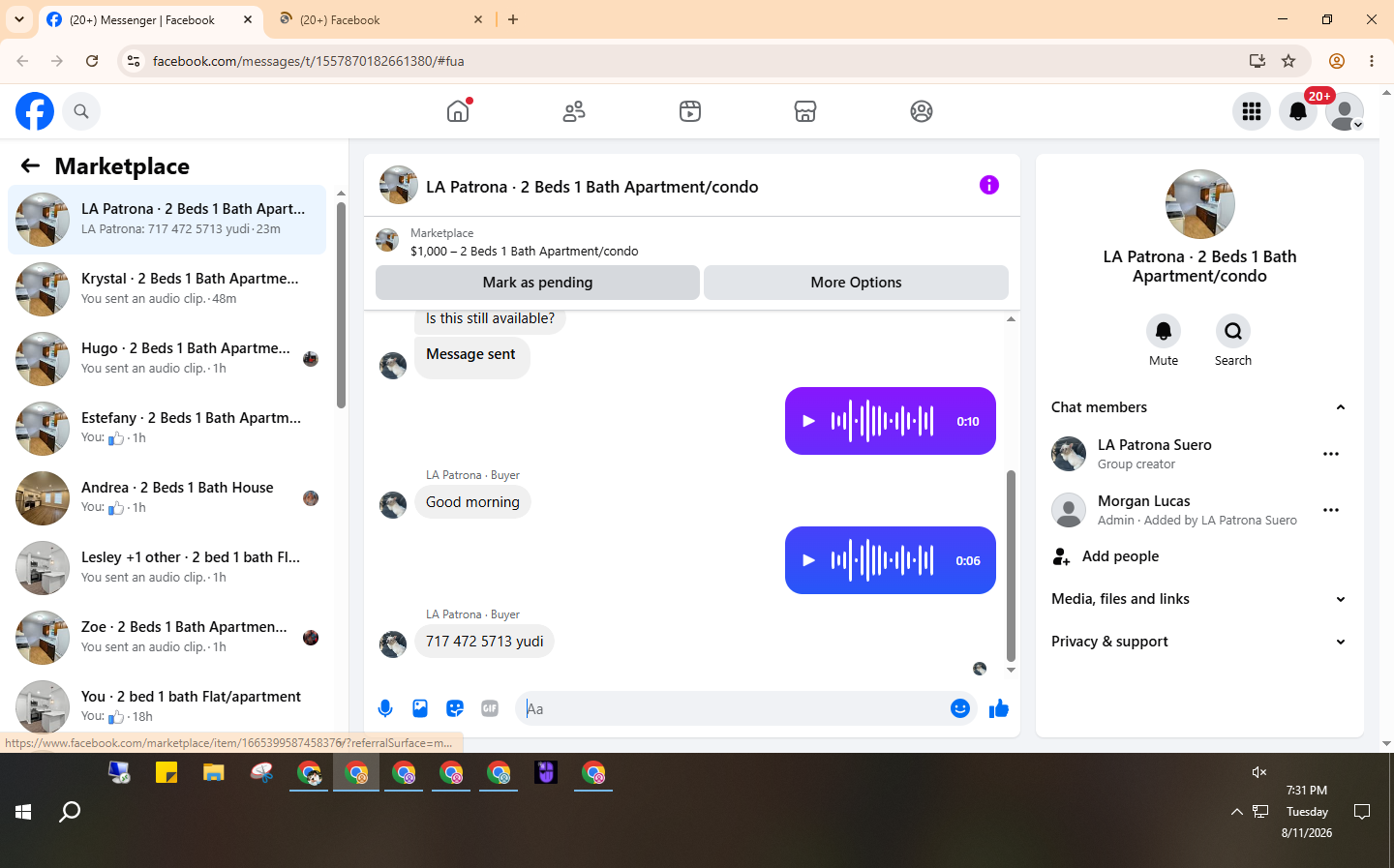1394x868 pixels.
Task: Open Chrome's three-dot menu
Action: click(x=1372, y=61)
